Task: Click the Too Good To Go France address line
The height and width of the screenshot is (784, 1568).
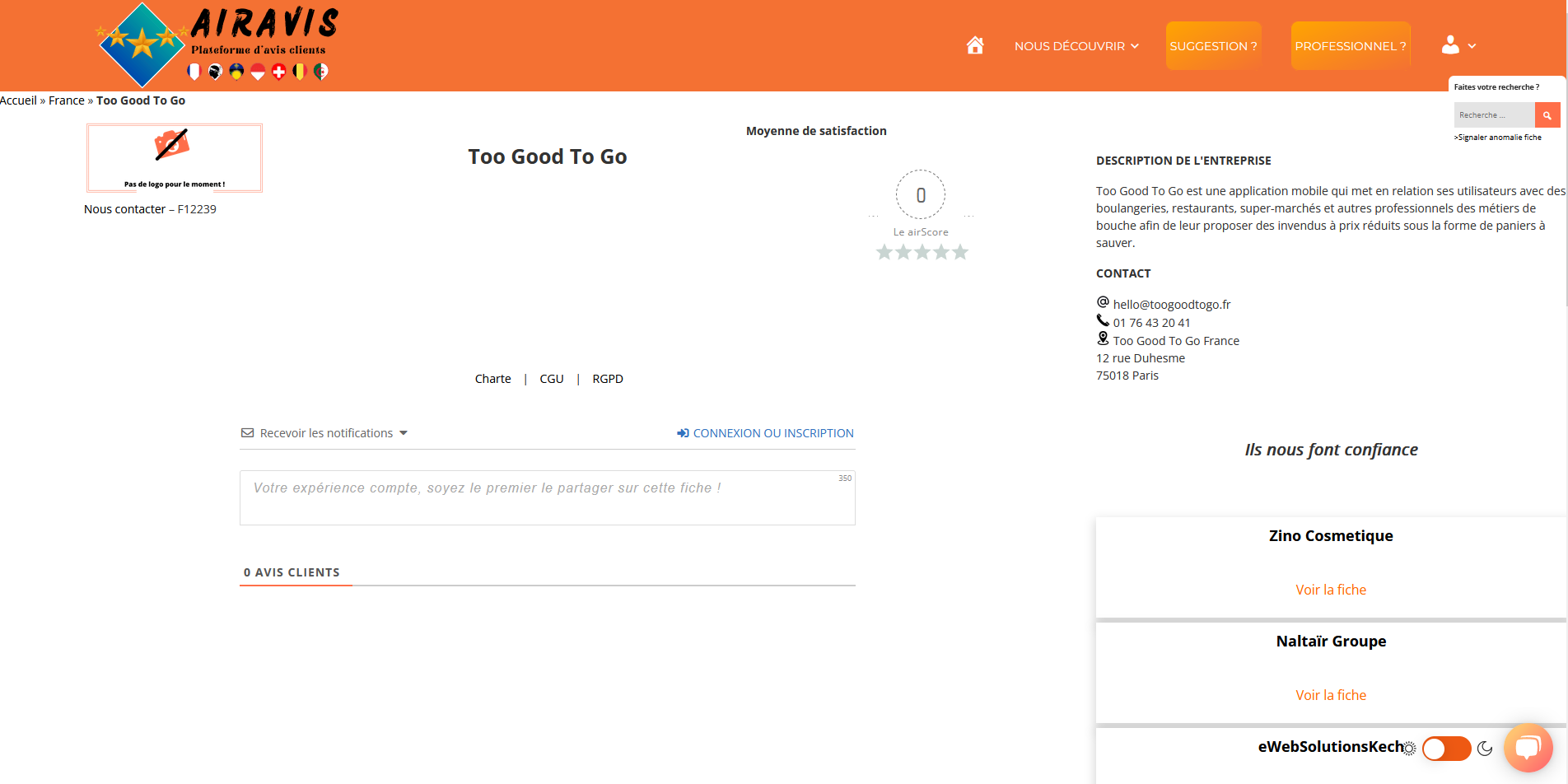Action: pyautogui.click(x=1176, y=341)
